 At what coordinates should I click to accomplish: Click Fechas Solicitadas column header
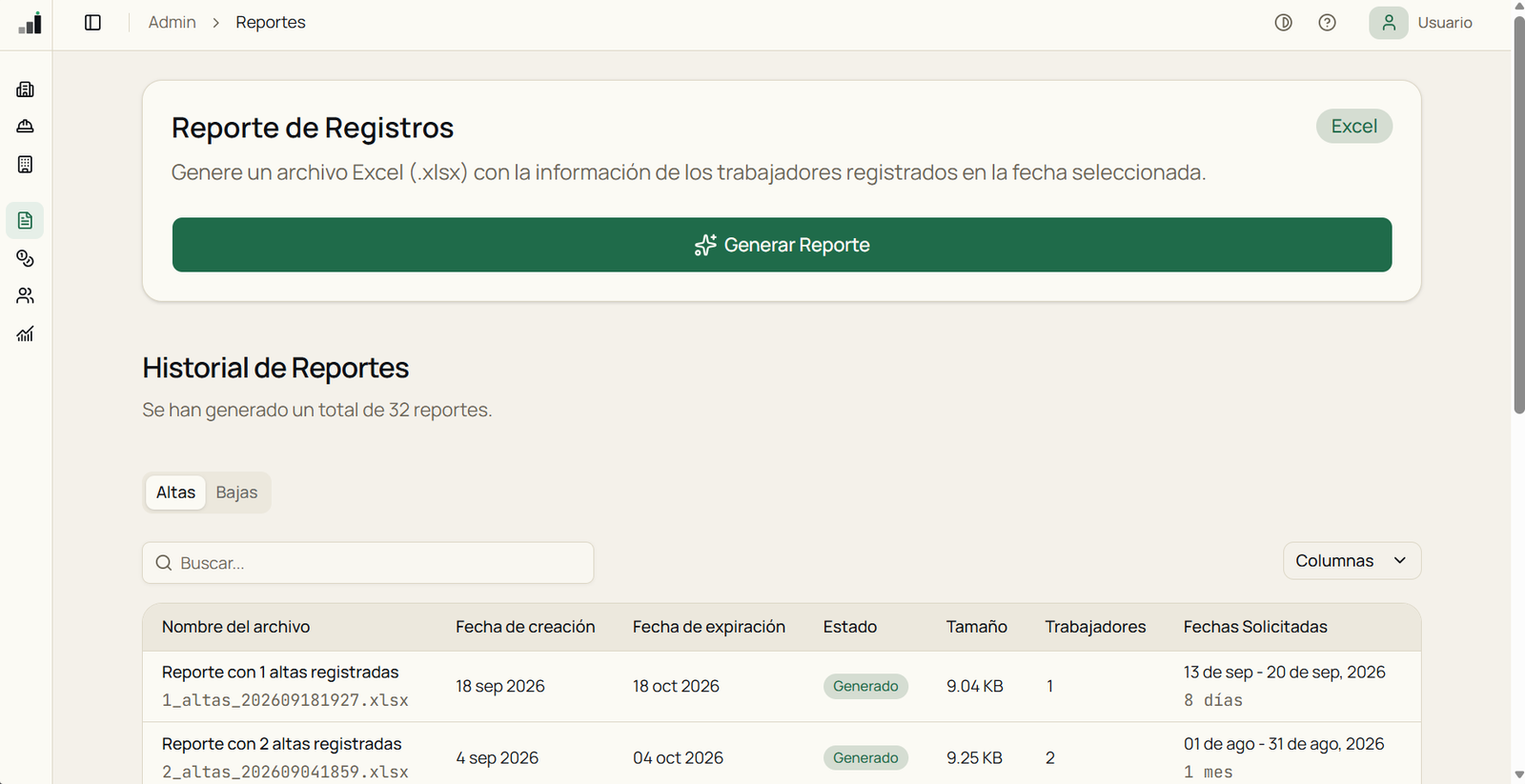click(1255, 627)
